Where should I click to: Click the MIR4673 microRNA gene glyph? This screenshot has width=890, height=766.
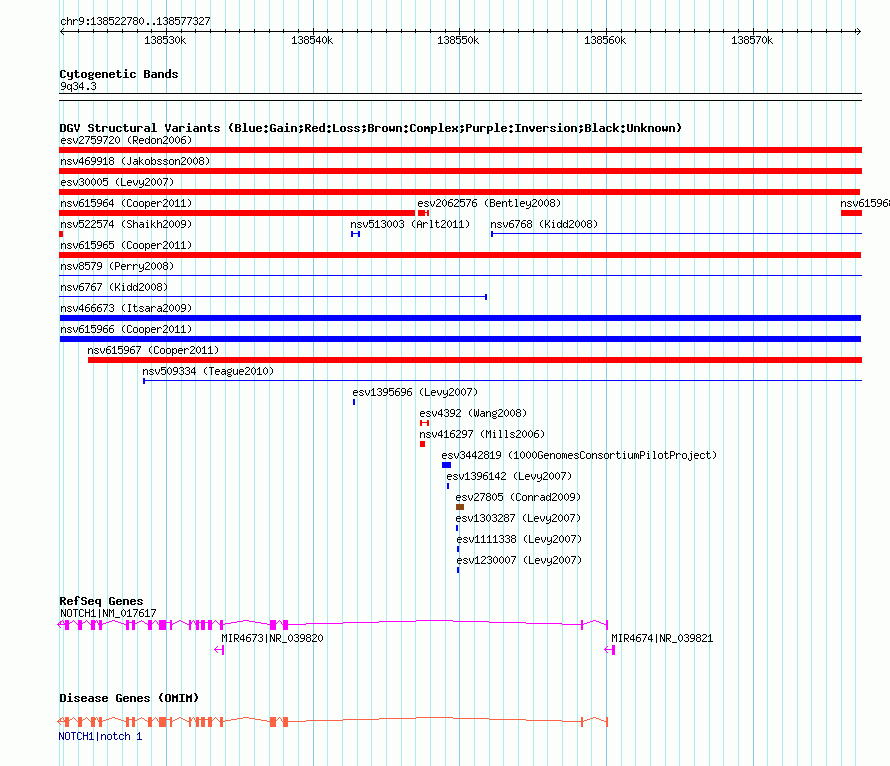(219, 650)
